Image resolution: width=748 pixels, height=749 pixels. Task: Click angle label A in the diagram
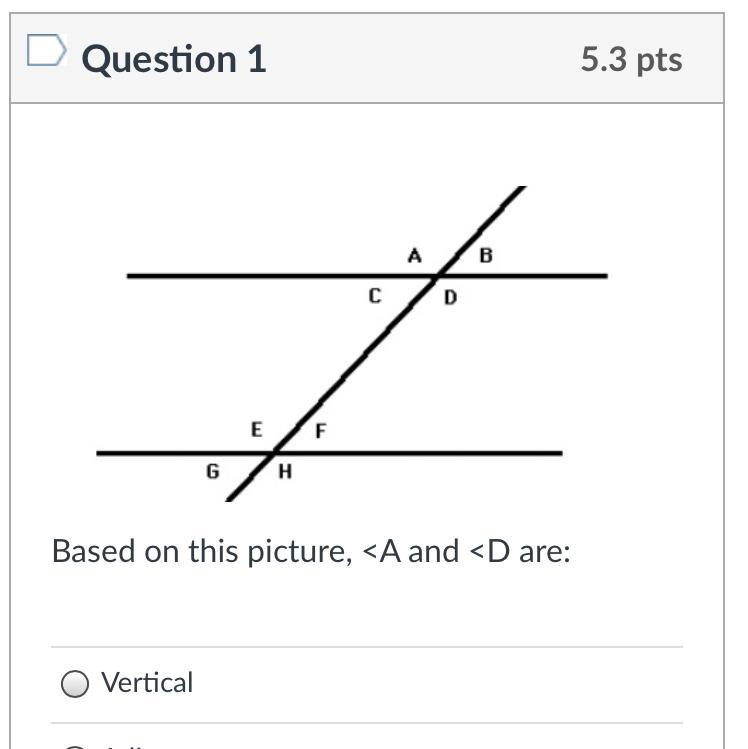[414, 256]
